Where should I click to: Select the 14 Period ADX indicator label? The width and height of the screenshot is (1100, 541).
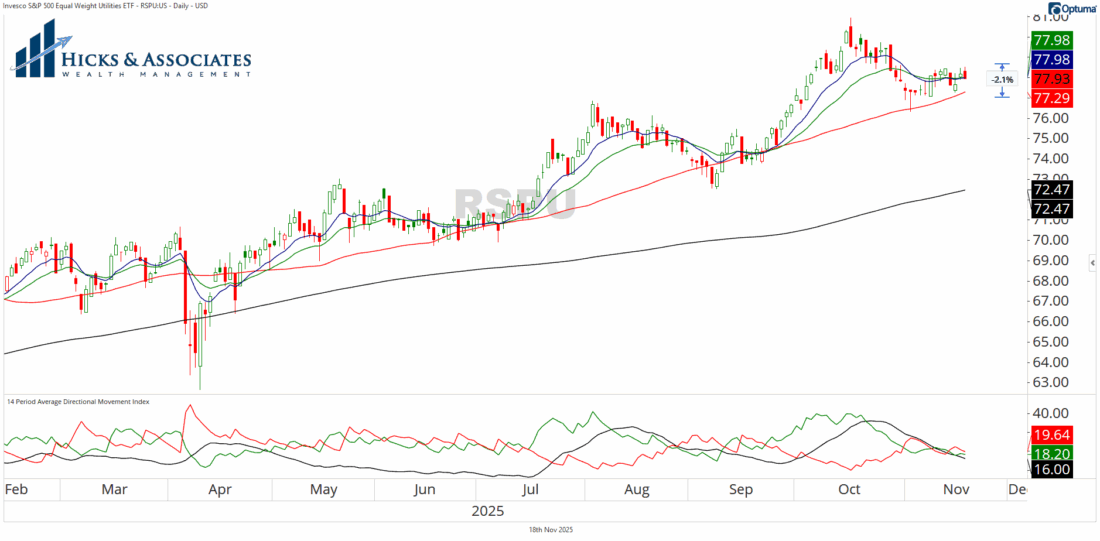pyautogui.click(x=78, y=401)
